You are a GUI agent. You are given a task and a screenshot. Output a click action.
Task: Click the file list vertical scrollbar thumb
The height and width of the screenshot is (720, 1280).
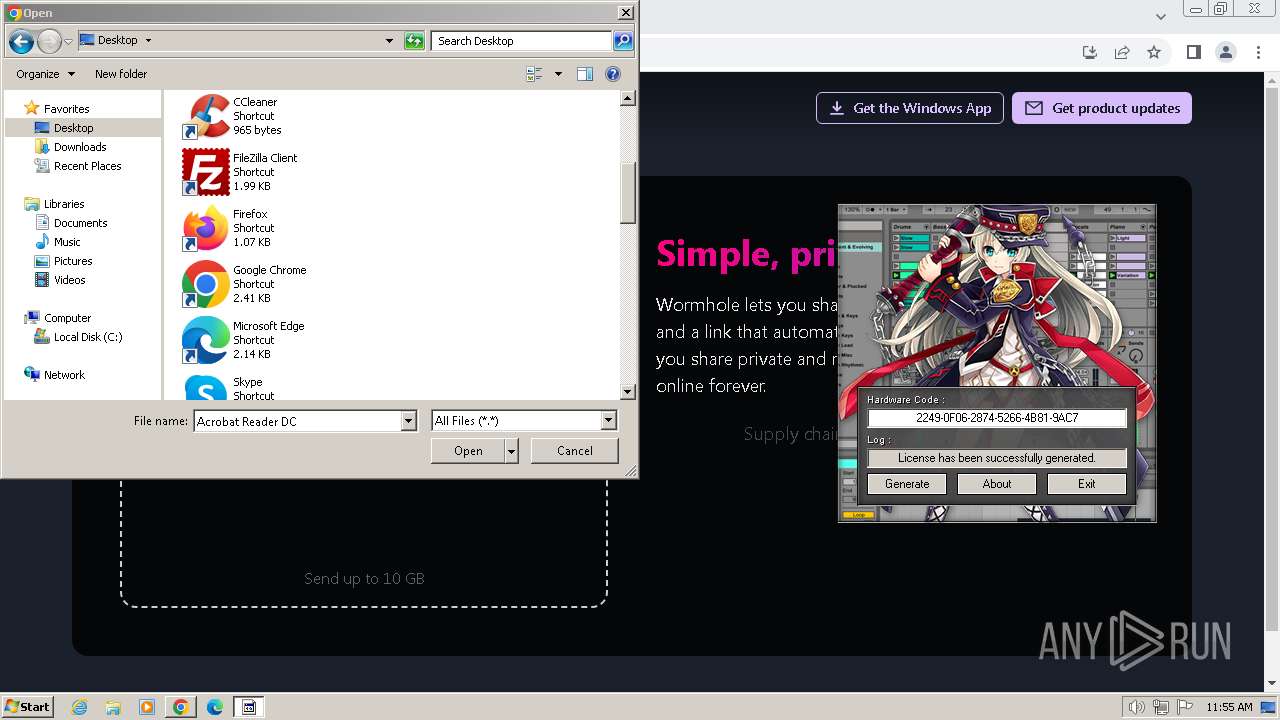pos(628,193)
